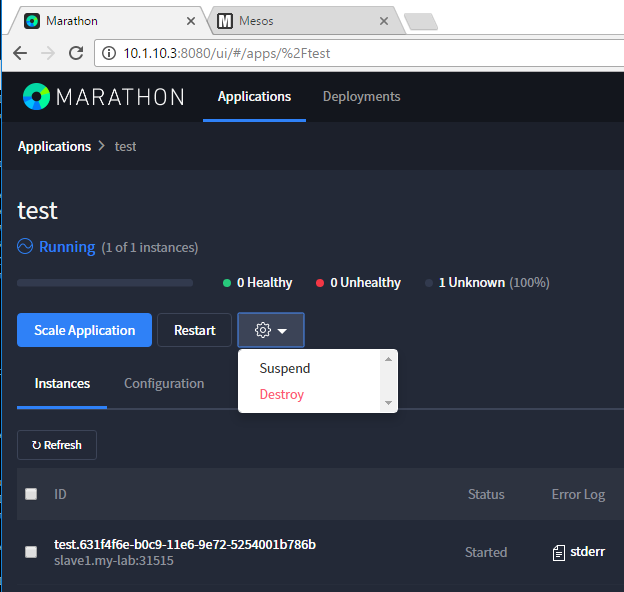This screenshot has width=624, height=592.
Task: Click the Running status icon
Action: coord(25,246)
